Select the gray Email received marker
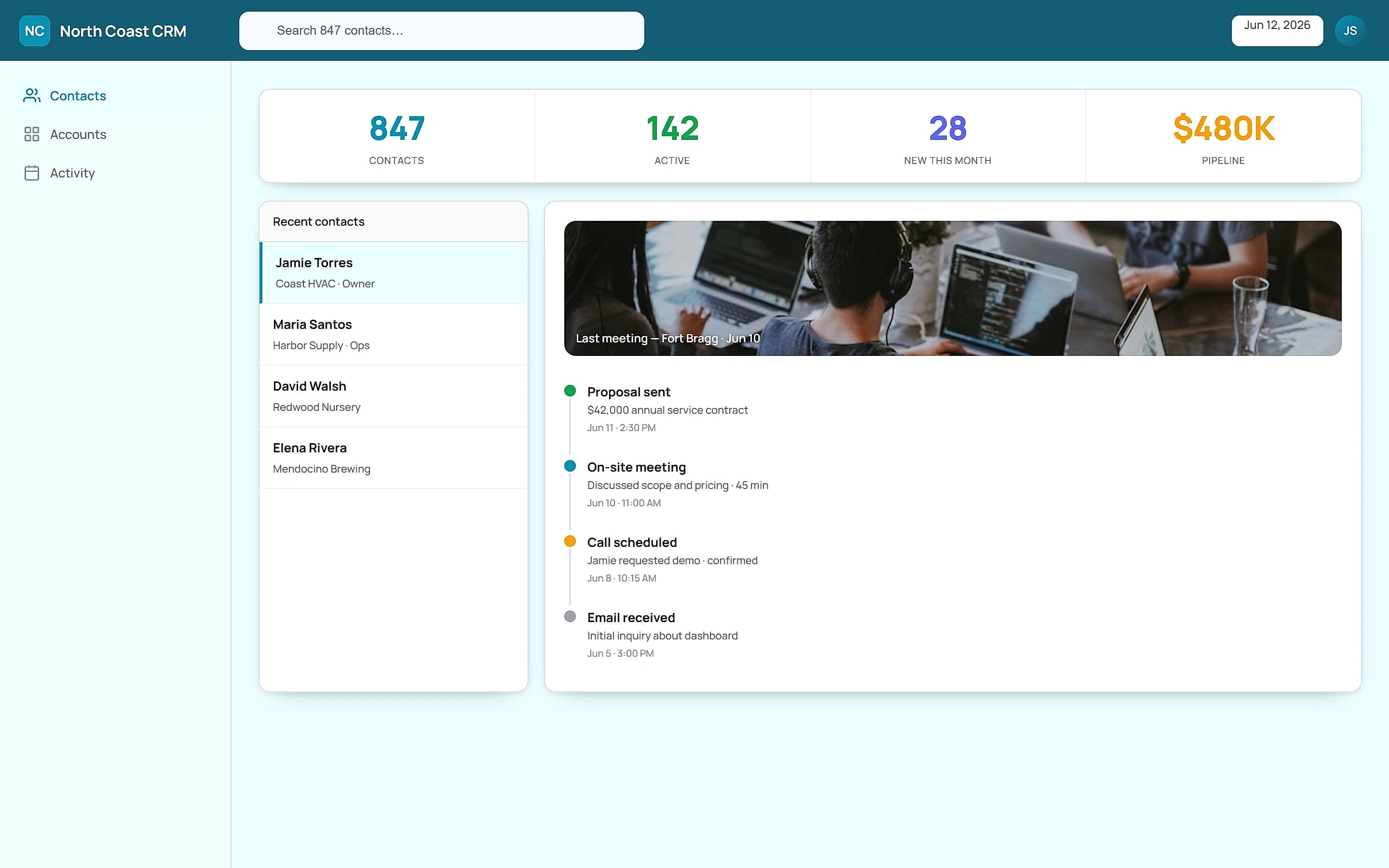Screen dimensions: 1389x868 570,617
